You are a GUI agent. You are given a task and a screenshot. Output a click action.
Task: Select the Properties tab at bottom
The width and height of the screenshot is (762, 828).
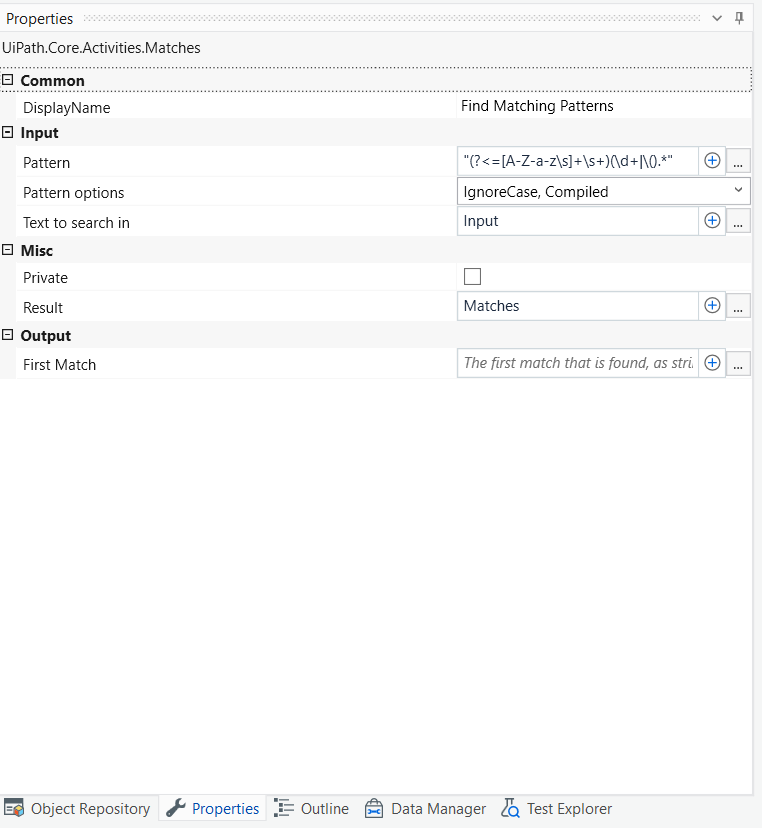pos(212,808)
